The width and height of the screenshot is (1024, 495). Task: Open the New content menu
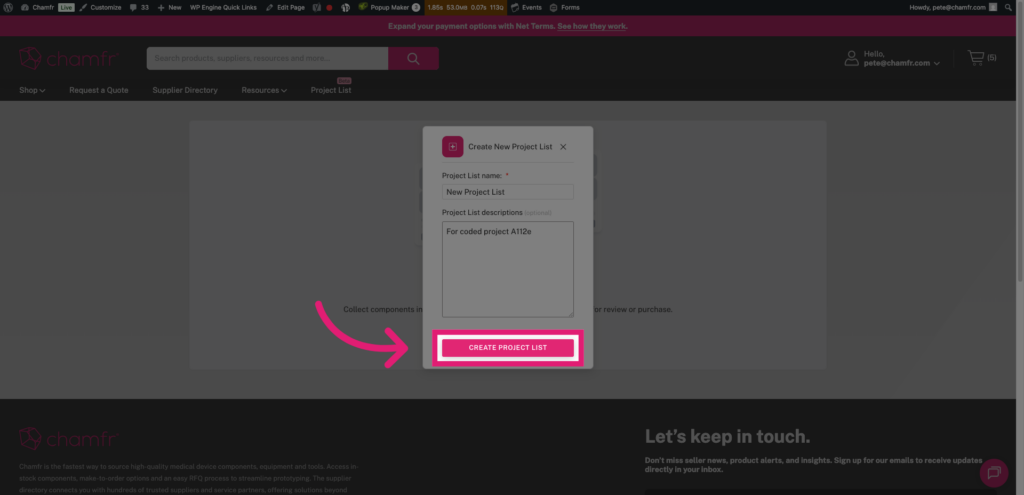tap(169, 7)
